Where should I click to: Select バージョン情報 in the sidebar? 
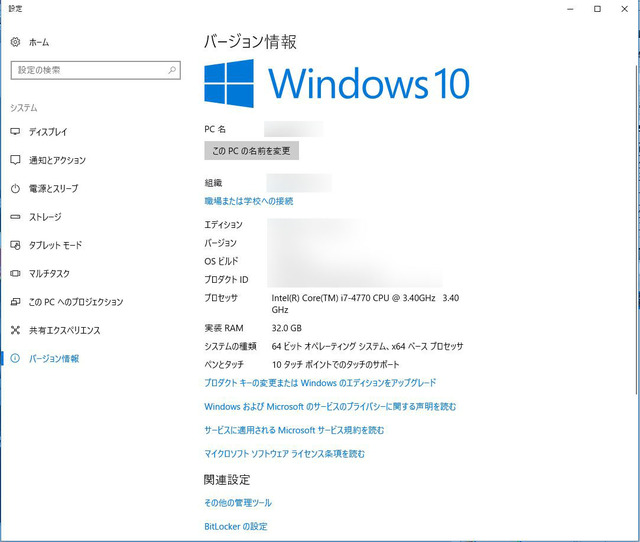tap(54, 359)
